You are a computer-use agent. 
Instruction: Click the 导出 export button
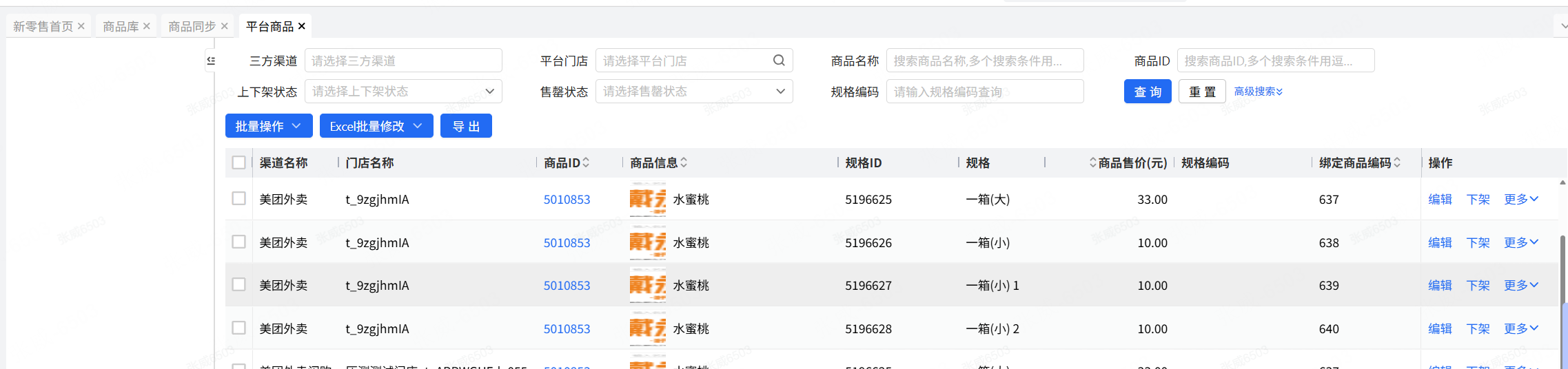click(x=466, y=126)
